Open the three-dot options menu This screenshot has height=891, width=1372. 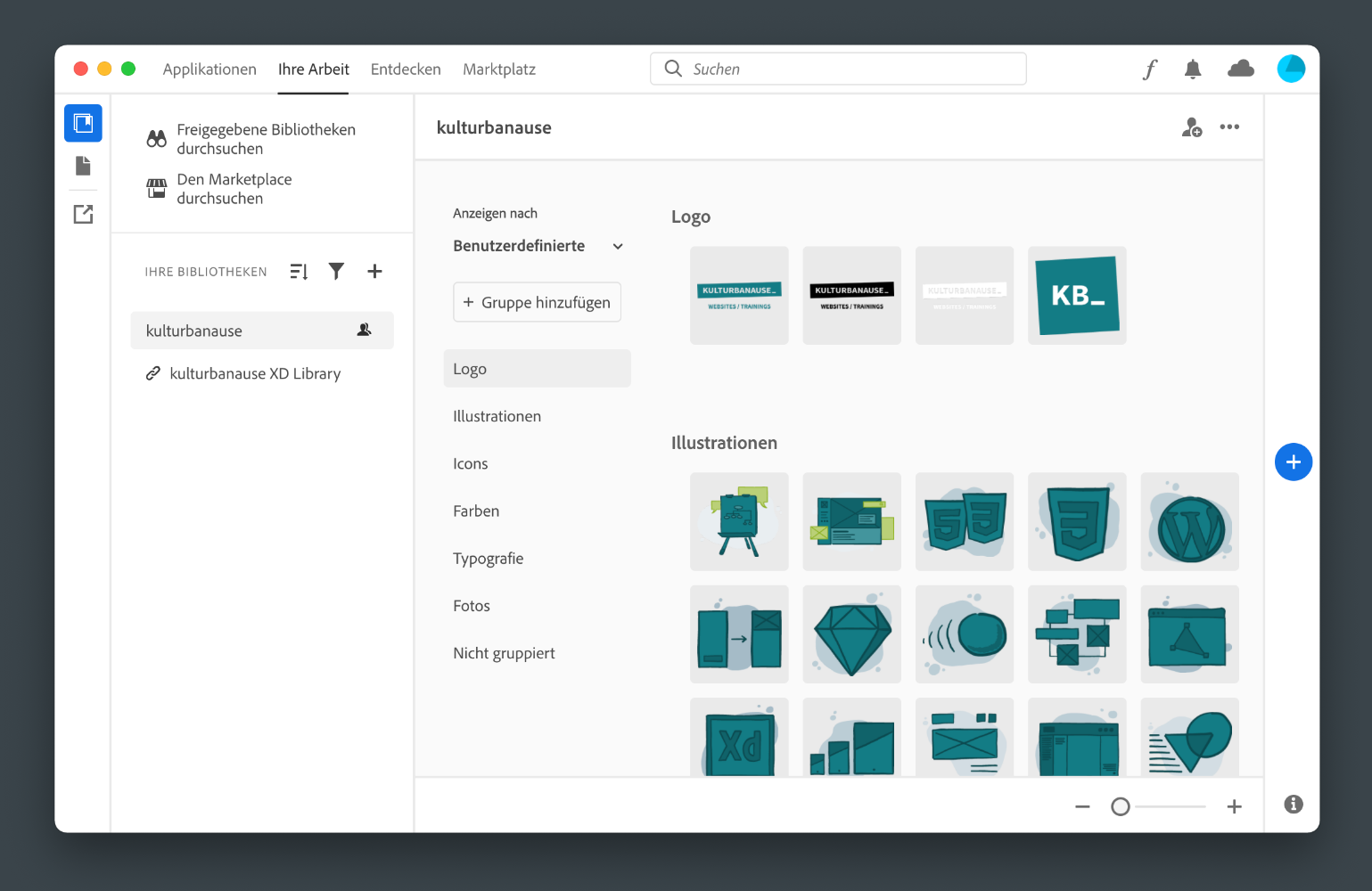[x=1229, y=127]
